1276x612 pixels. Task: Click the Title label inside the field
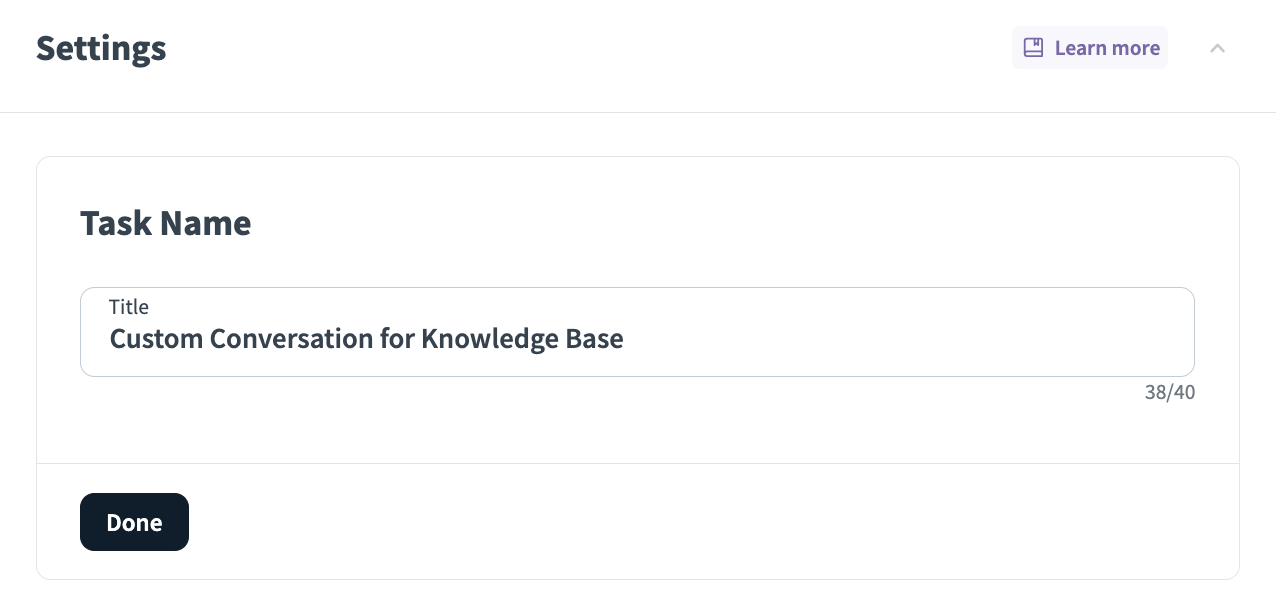click(129, 307)
